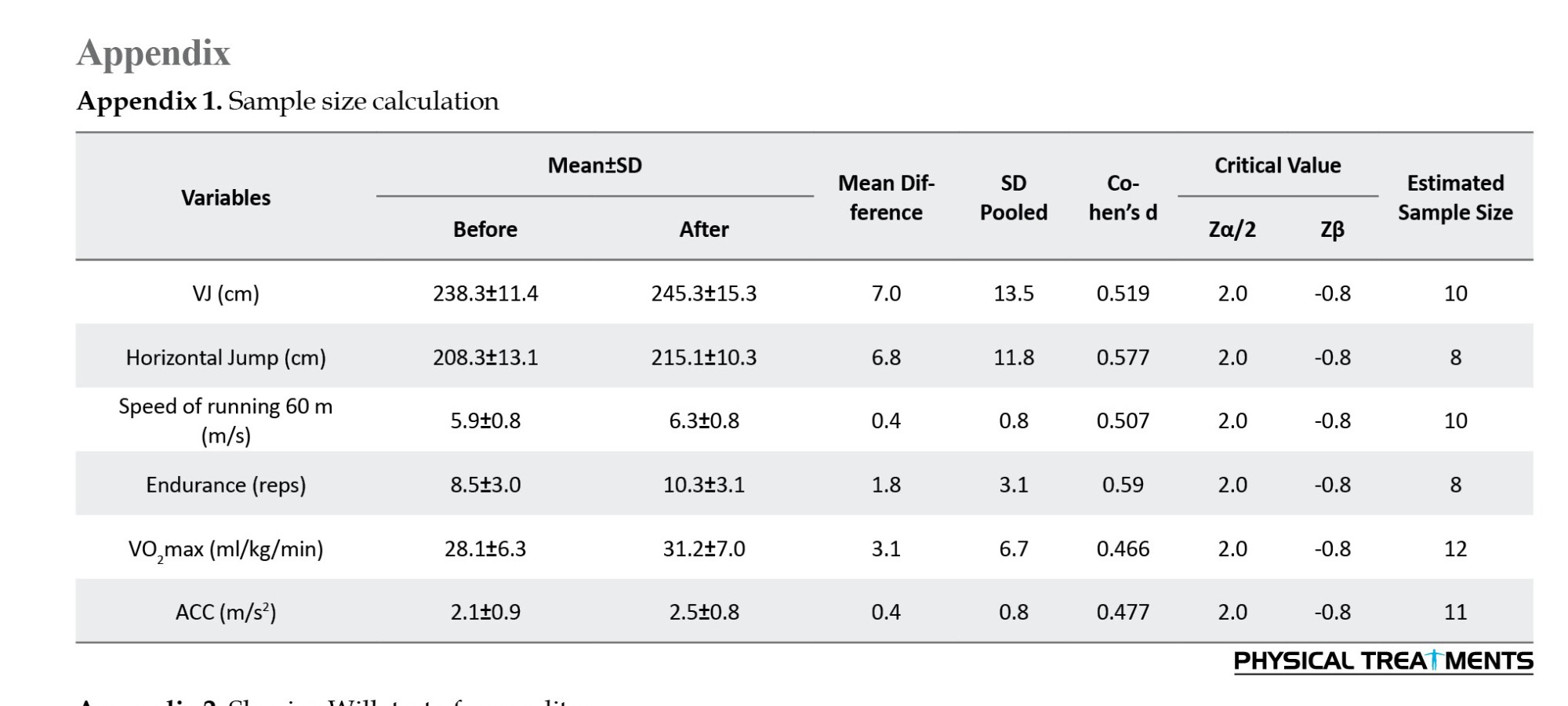Viewport: 1568px width, 706px height.
Task: Click the 0.577 Cohen's d value
Action: tap(1123, 358)
